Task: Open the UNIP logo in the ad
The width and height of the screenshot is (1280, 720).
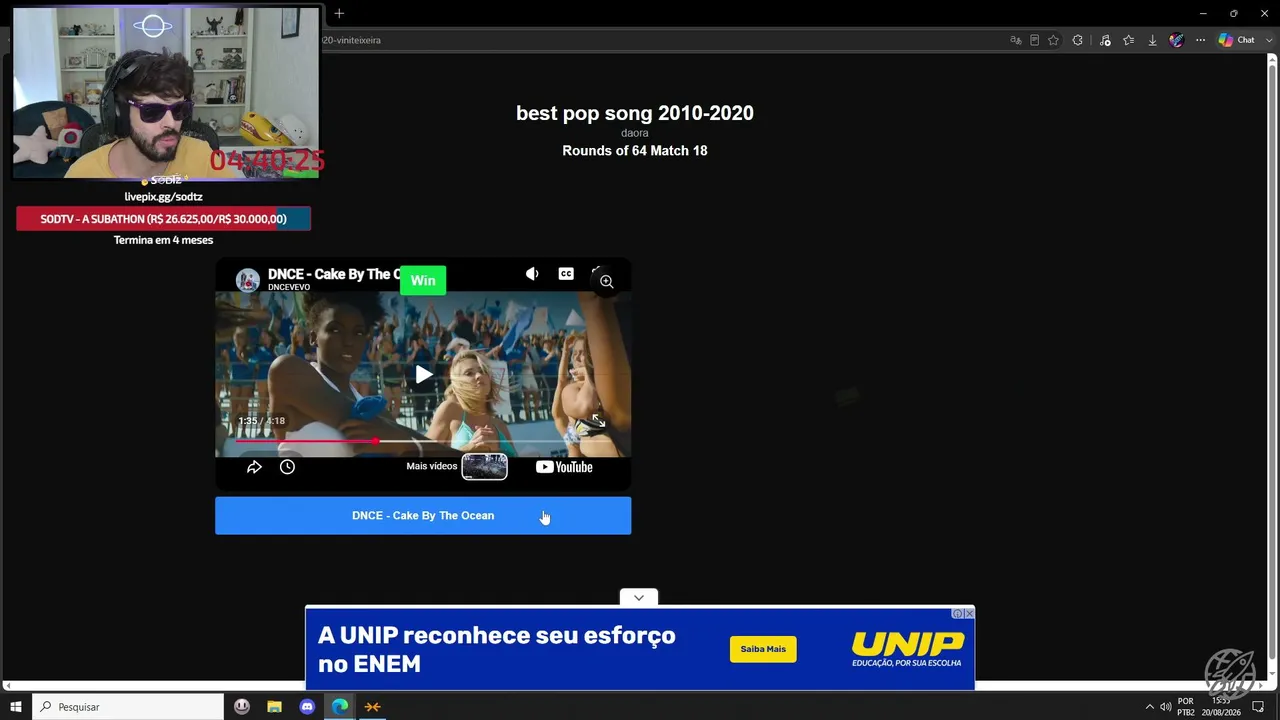Action: pos(908,649)
